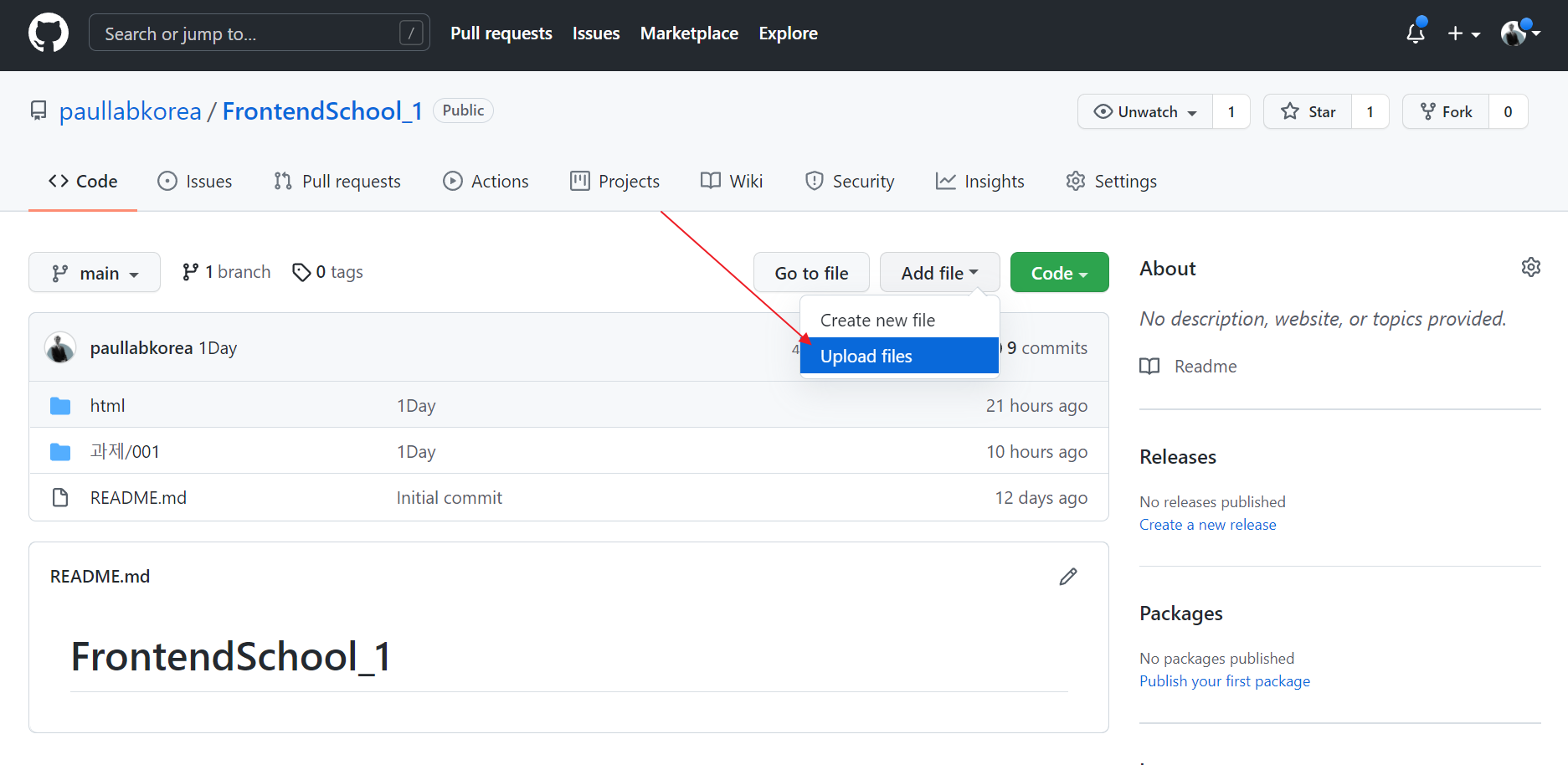Open the green Code dropdown button
This screenshot has width=1568, height=765.
(x=1059, y=273)
